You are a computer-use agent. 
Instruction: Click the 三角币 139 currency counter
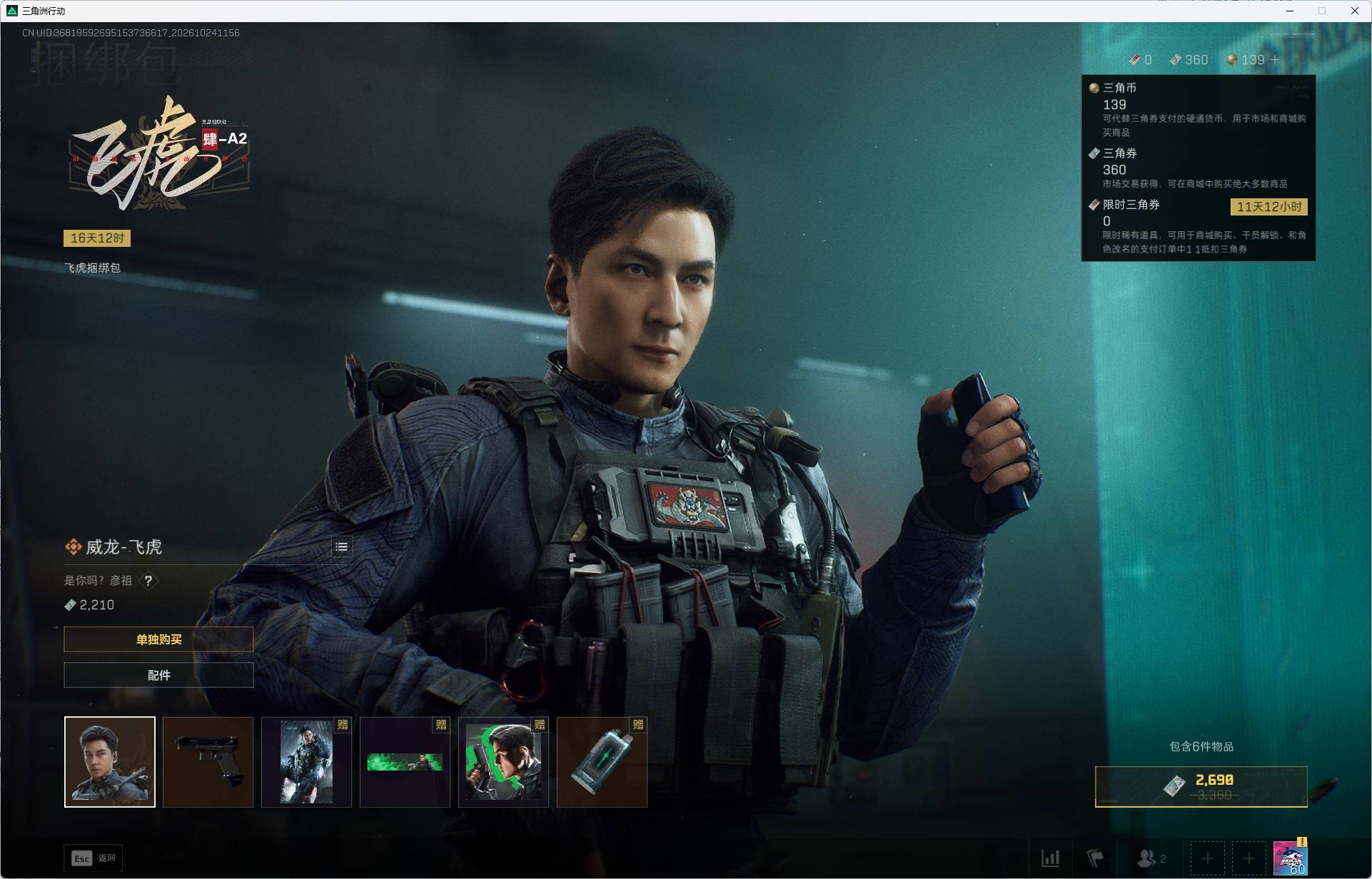coord(1246,60)
